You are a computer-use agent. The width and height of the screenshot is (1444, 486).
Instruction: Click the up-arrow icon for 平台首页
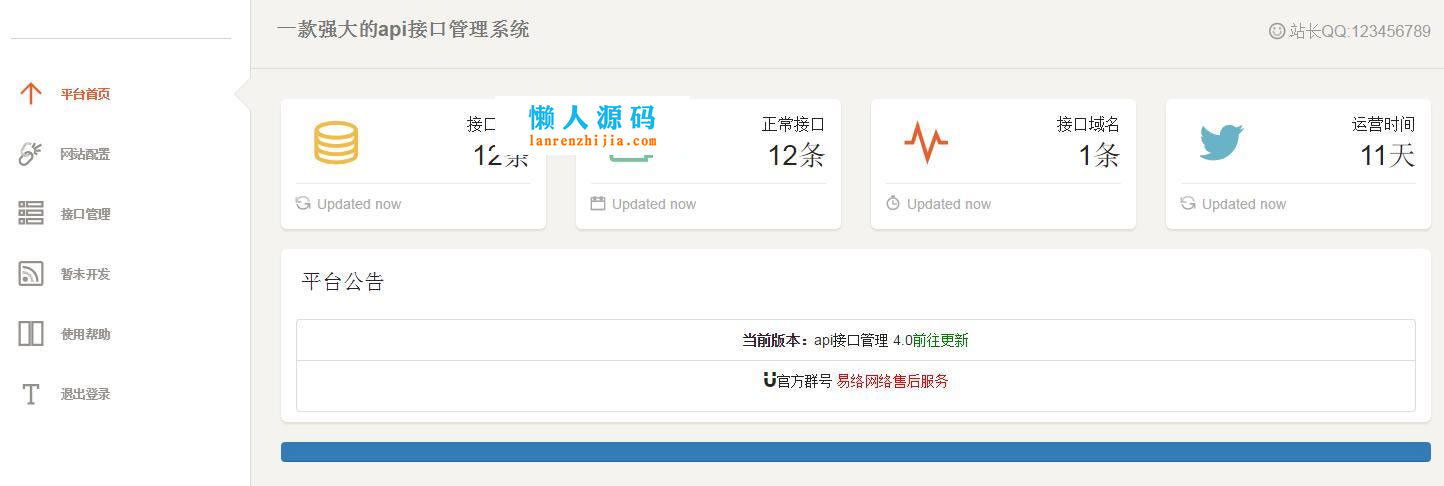pos(31,94)
